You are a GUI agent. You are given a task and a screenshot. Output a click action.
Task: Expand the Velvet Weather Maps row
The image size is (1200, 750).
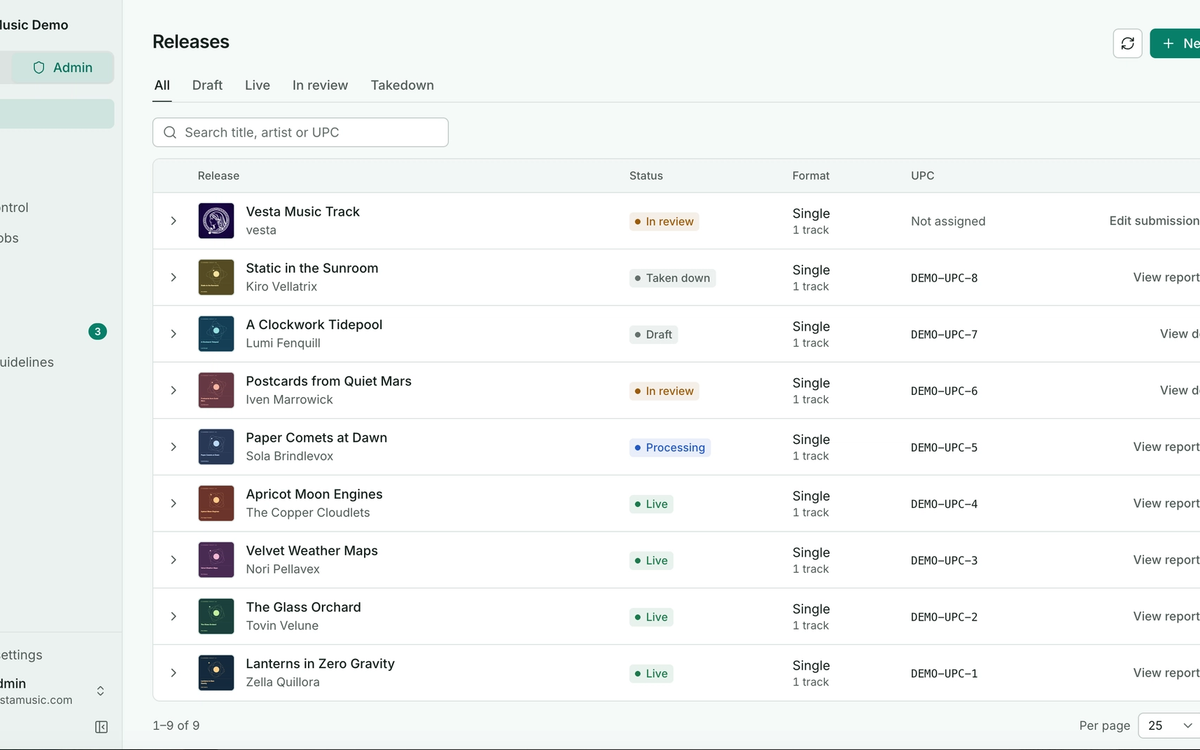(x=173, y=560)
